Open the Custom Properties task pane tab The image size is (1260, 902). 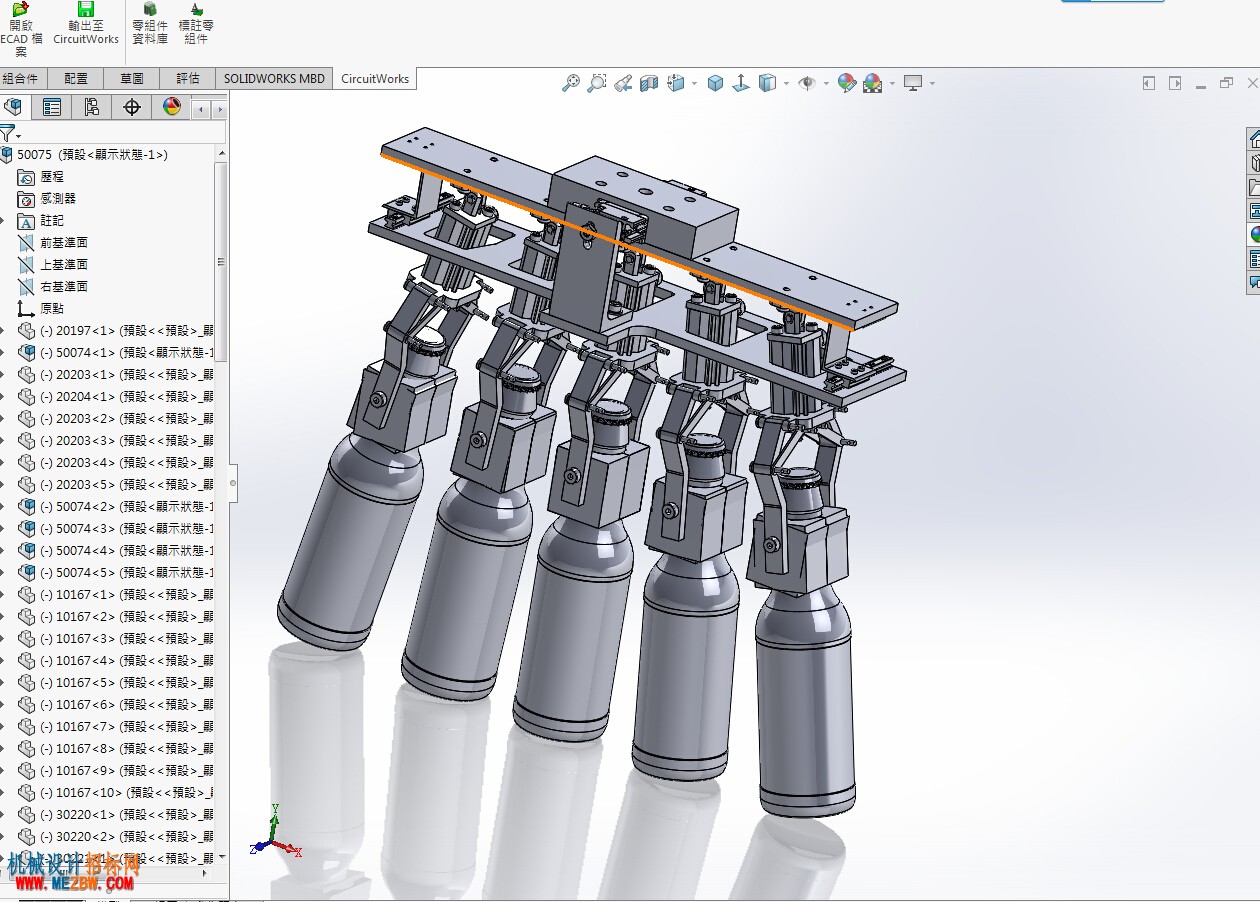(1254, 258)
